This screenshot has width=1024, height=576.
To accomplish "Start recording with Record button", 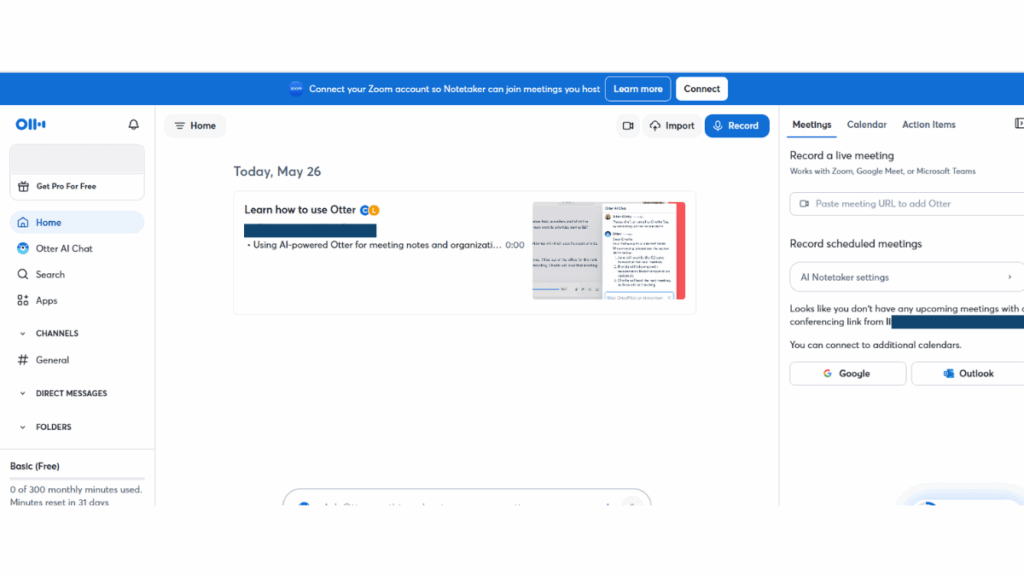I will point(737,126).
